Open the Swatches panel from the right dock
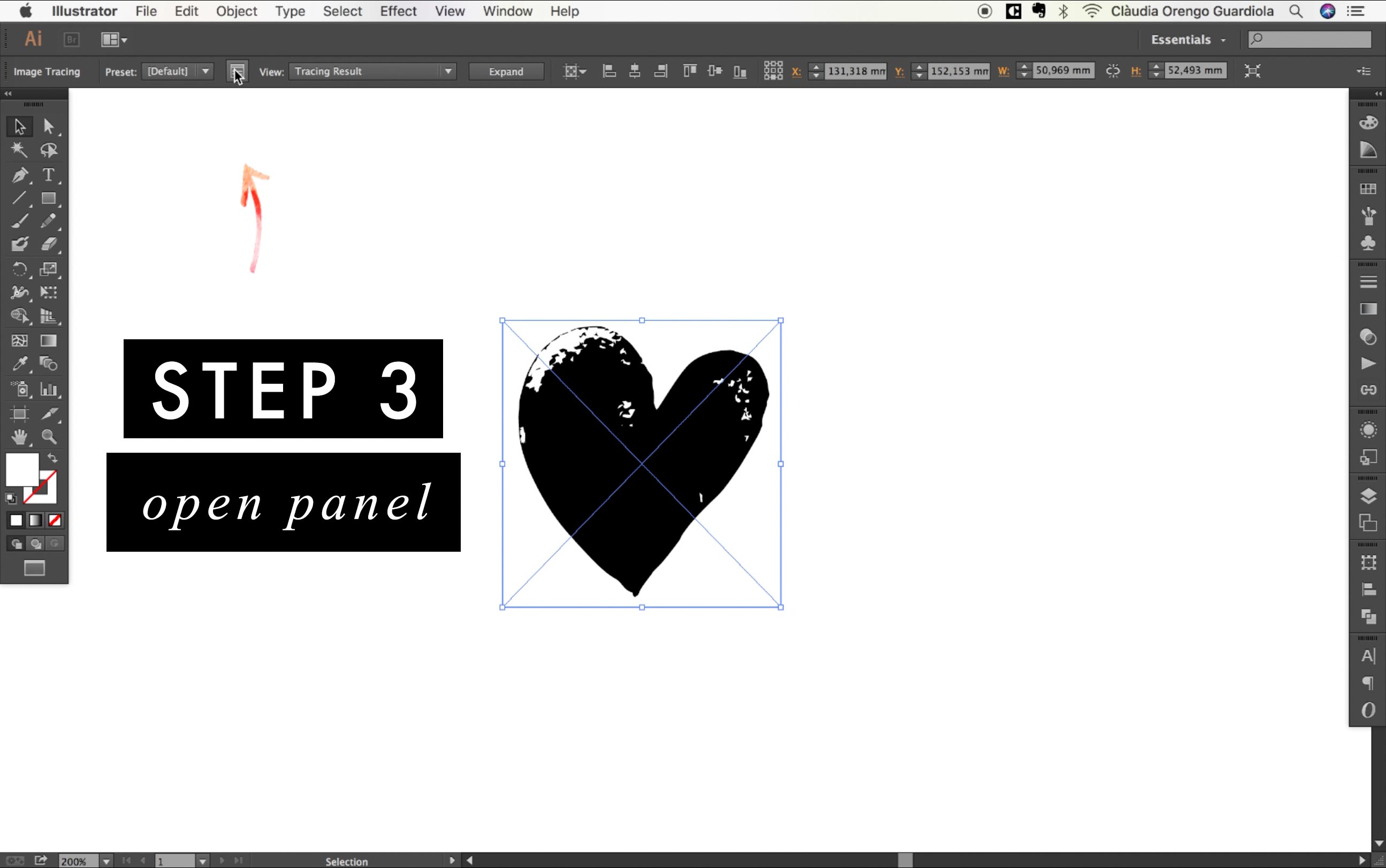1386x868 pixels. pyautogui.click(x=1369, y=188)
